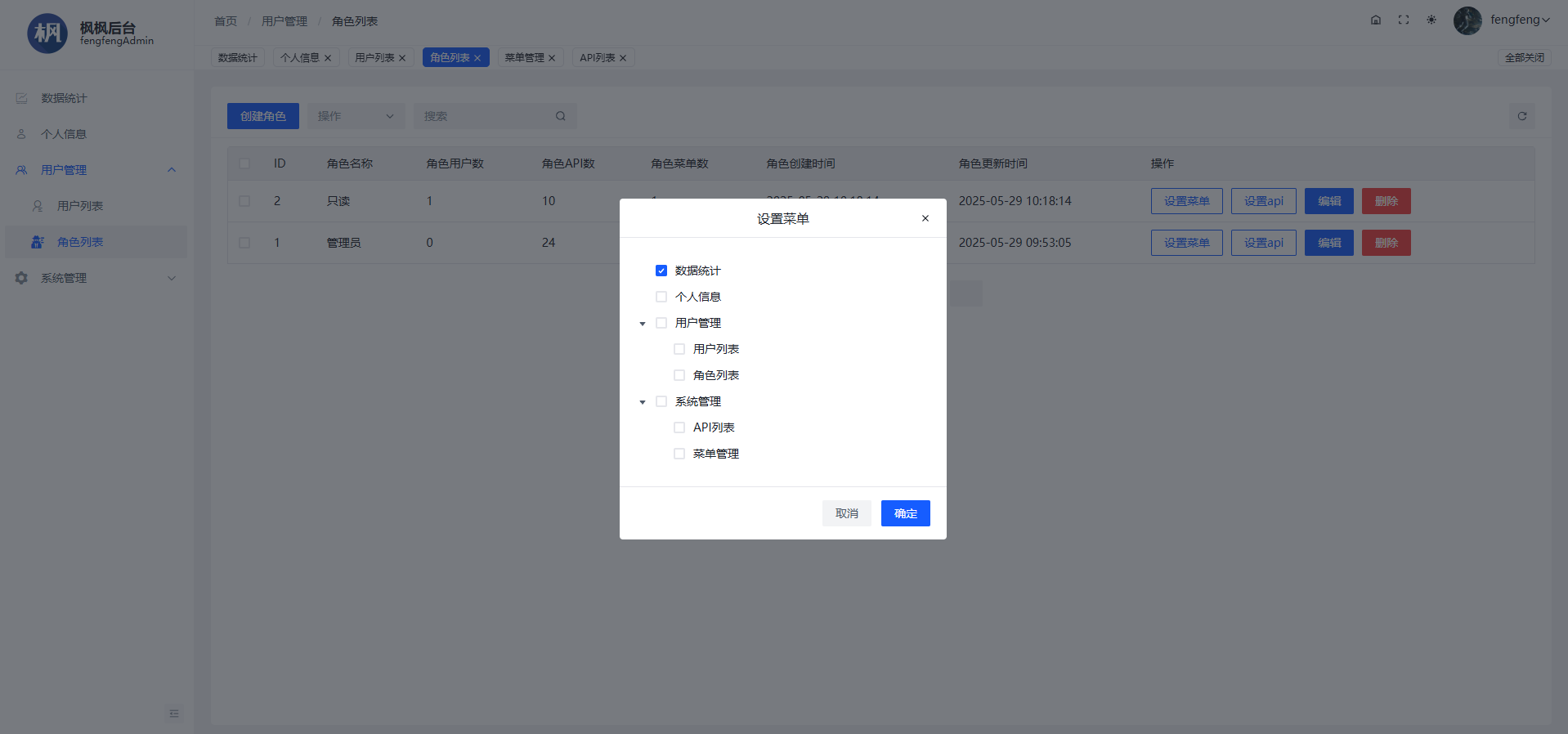This screenshot has width=1568, height=734.
Task: Click the fengfeng user avatar
Action: click(x=1467, y=20)
